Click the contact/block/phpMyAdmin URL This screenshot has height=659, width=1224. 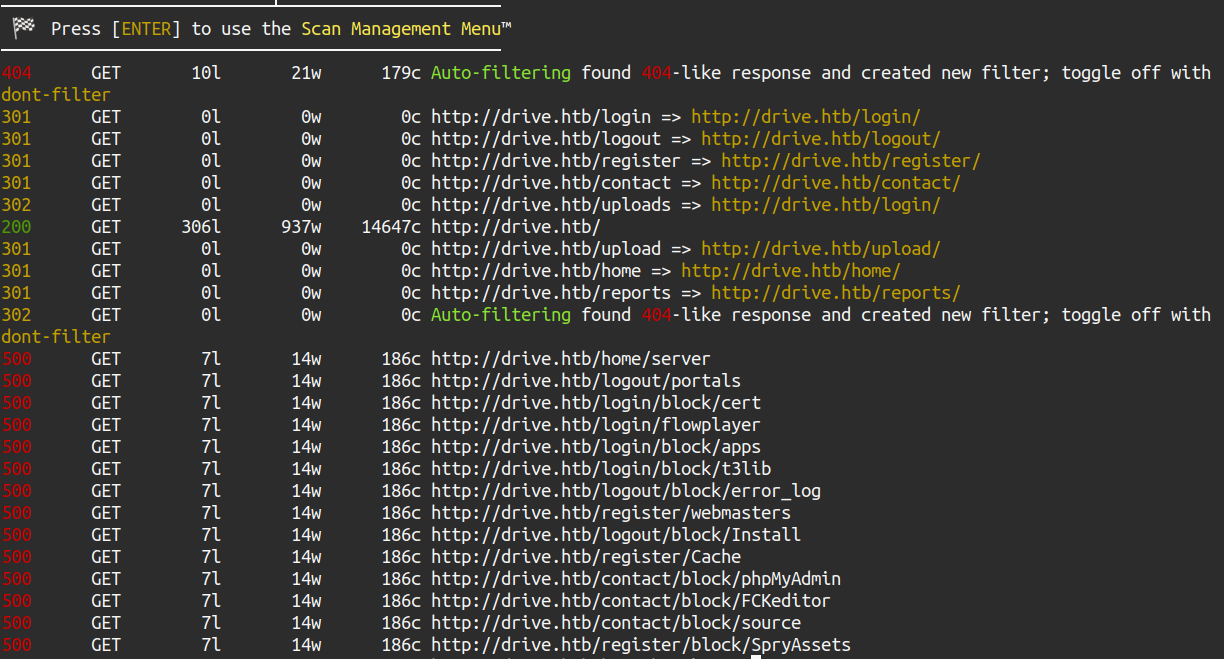[x=636, y=579]
